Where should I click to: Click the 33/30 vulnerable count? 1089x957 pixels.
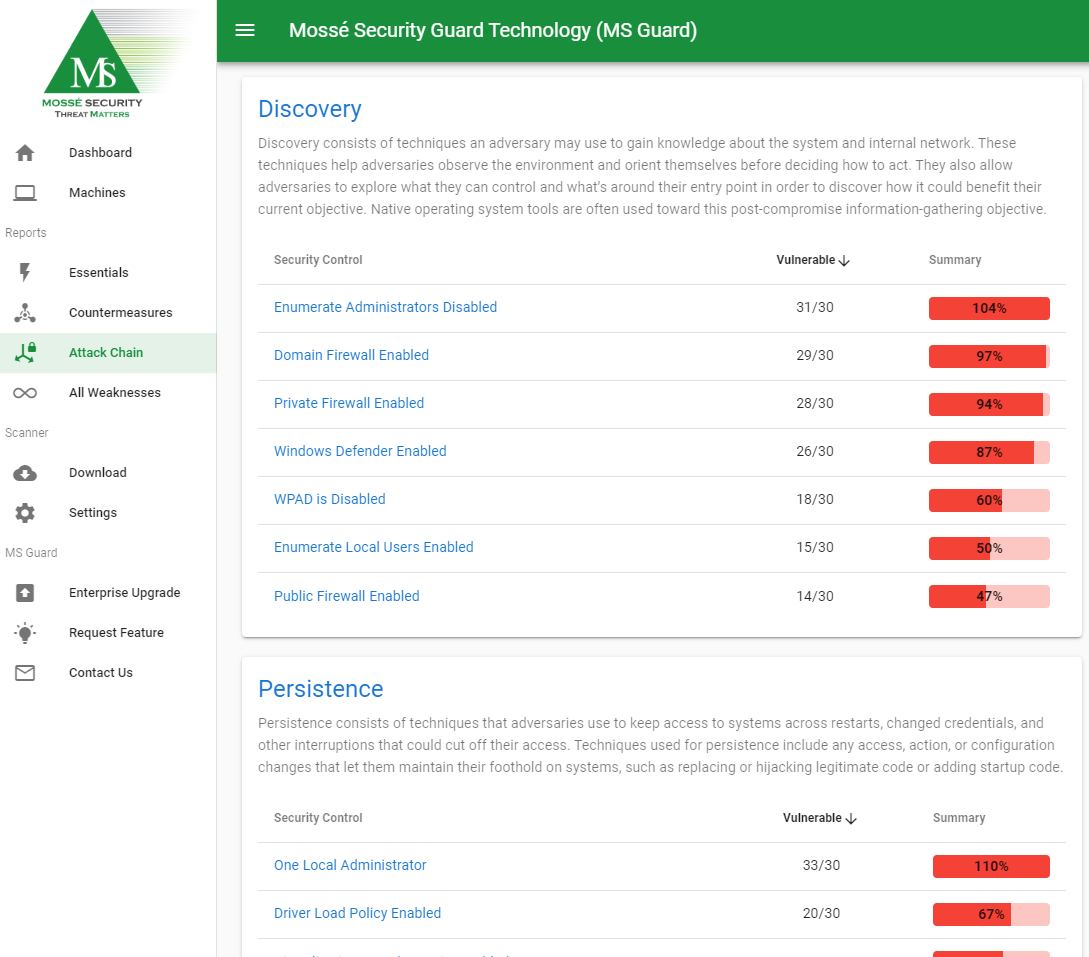point(821,865)
